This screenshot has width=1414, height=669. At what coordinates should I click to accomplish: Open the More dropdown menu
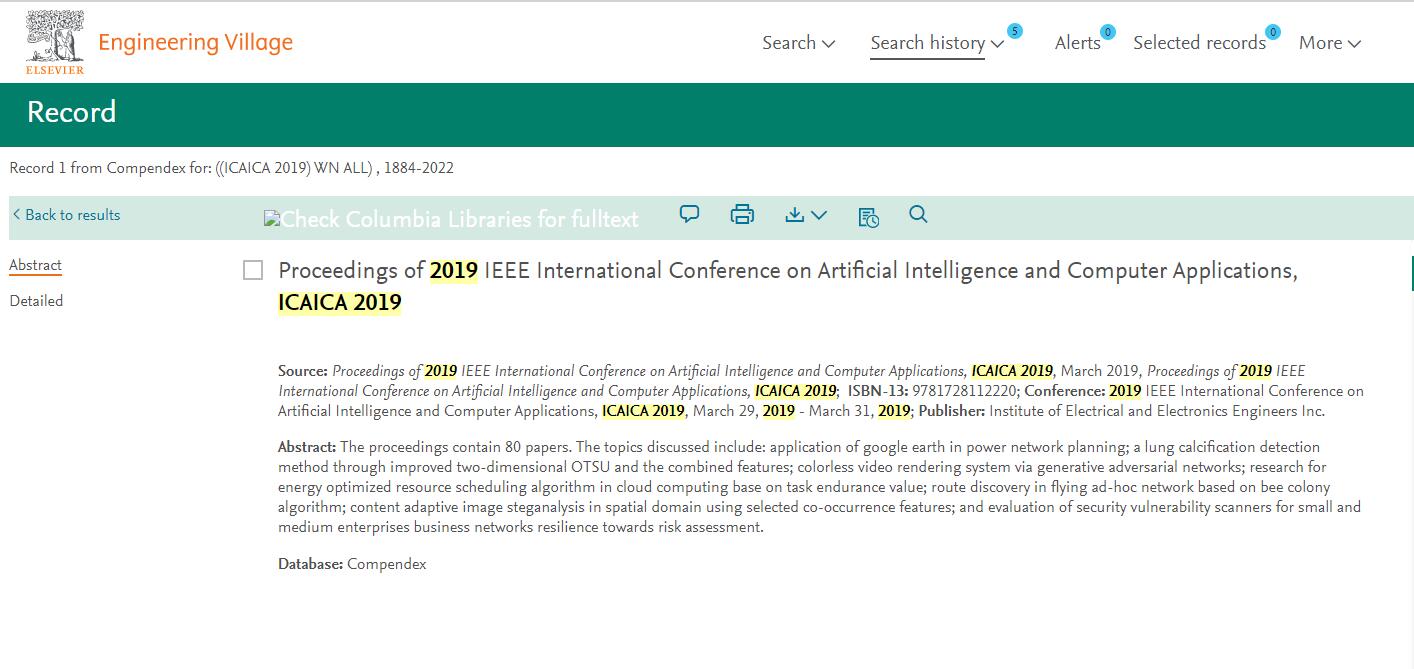tap(1330, 42)
